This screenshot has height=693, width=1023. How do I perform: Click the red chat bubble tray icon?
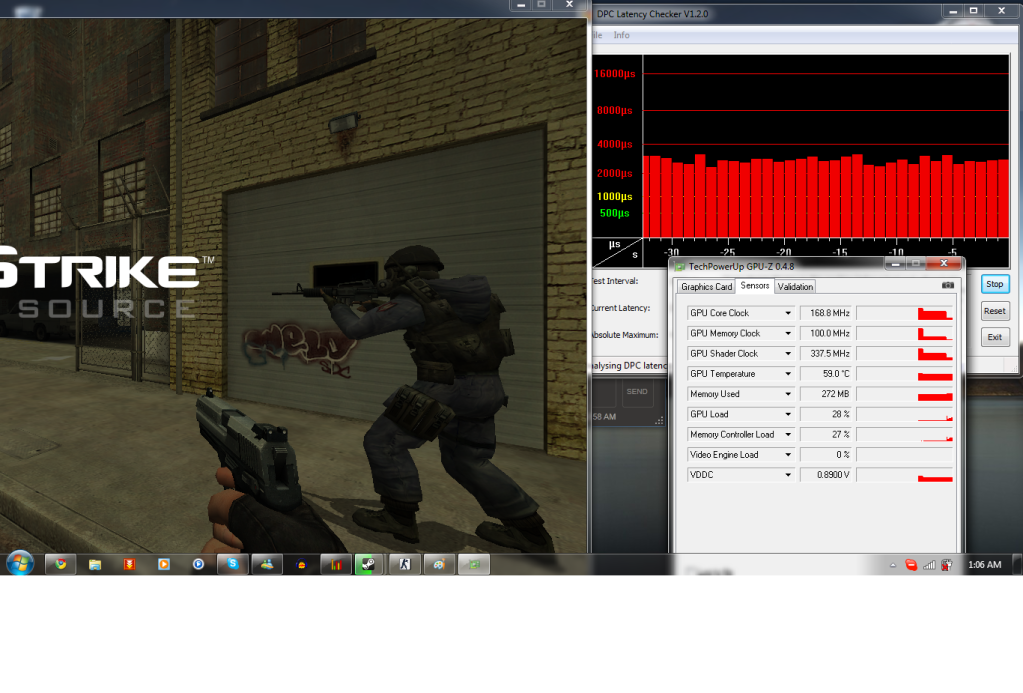click(x=911, y=565)
